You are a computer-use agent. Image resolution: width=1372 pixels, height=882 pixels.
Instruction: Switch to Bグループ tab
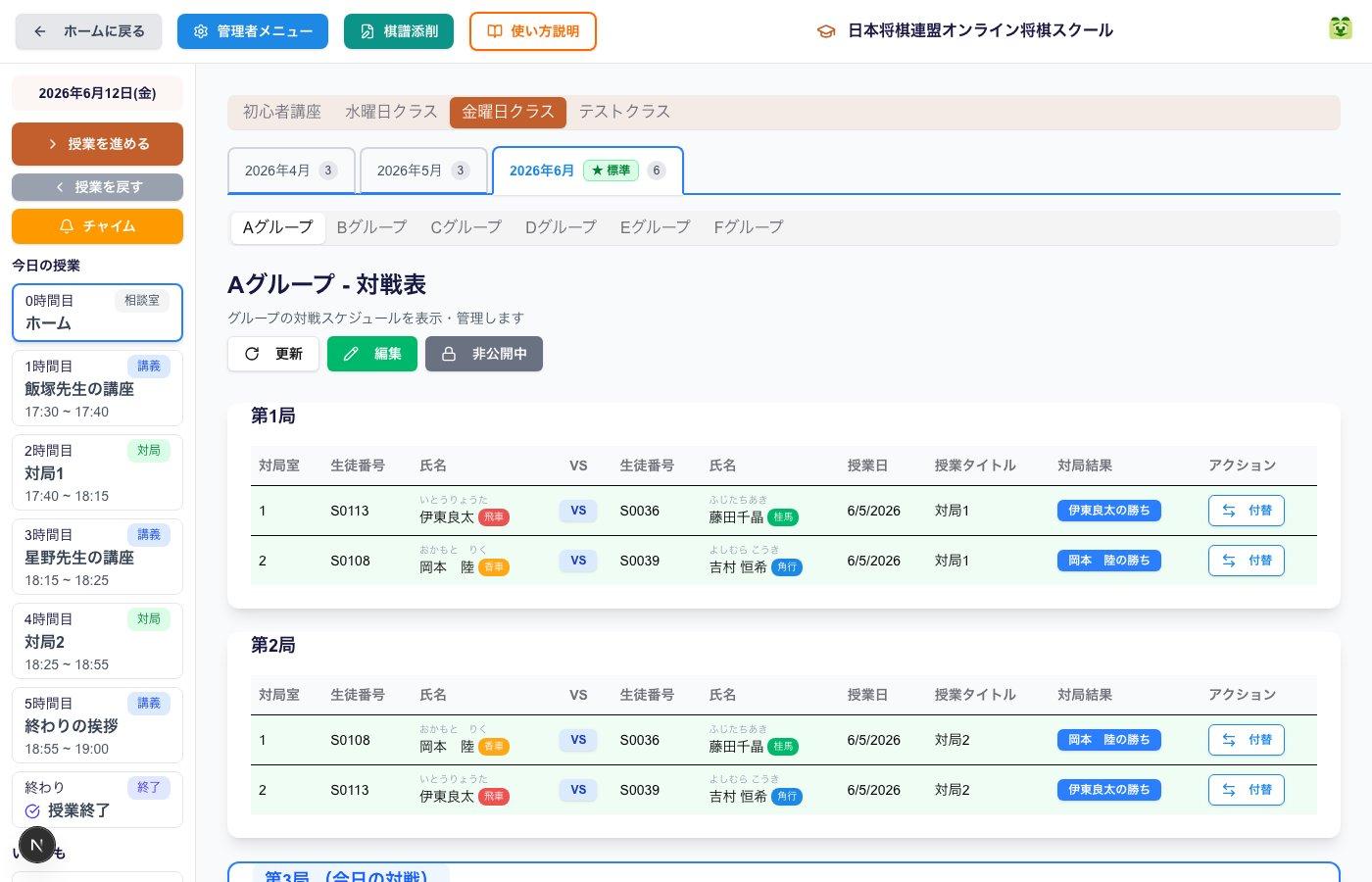(372, 227)
